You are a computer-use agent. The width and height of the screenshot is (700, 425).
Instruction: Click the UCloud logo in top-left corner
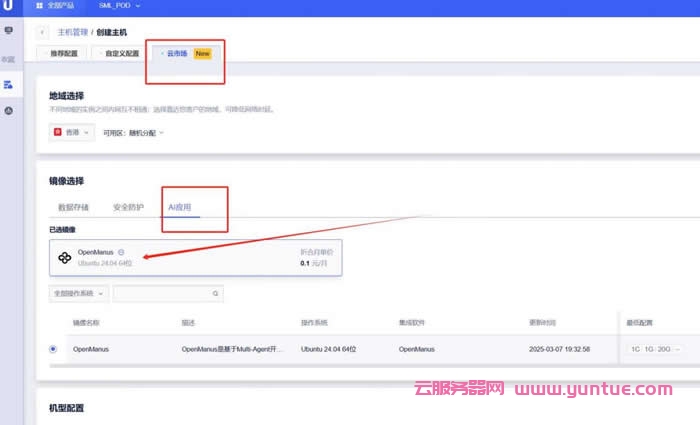coord(9,6)
